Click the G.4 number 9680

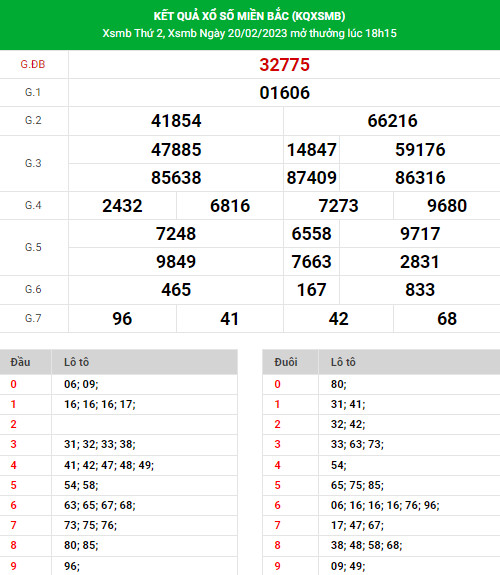click(447, 206)
